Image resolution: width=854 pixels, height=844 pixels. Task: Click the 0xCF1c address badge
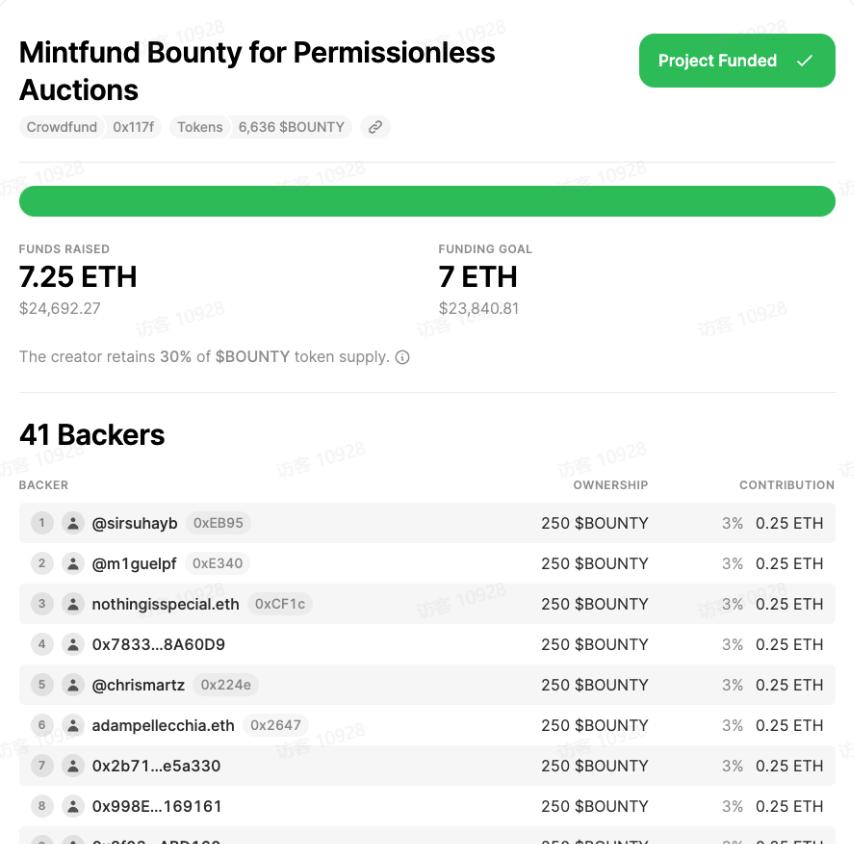[280, 604]
